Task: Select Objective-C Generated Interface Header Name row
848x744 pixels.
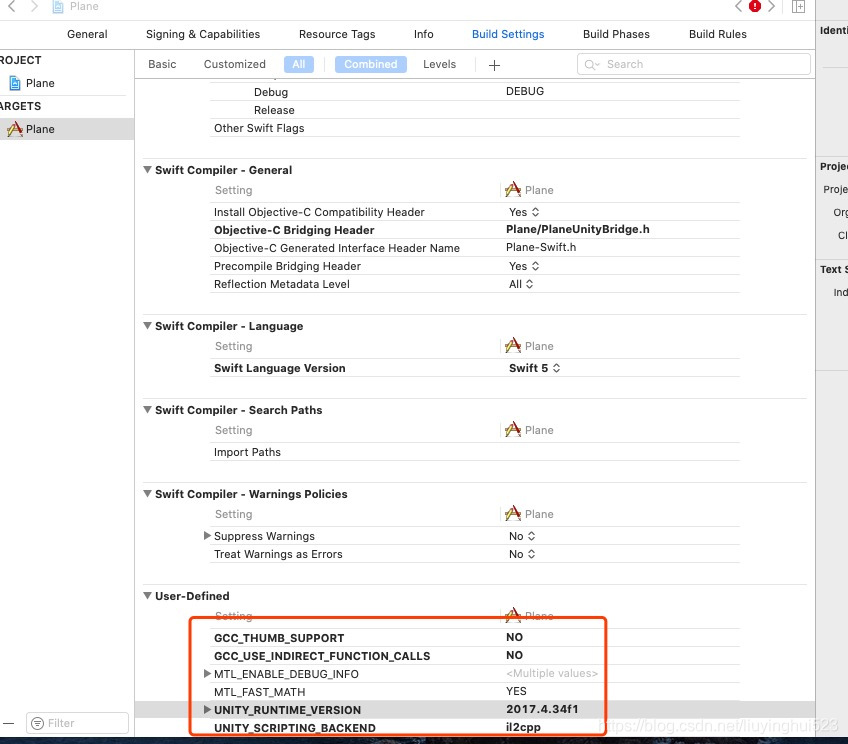Action: tap(474, 248)
